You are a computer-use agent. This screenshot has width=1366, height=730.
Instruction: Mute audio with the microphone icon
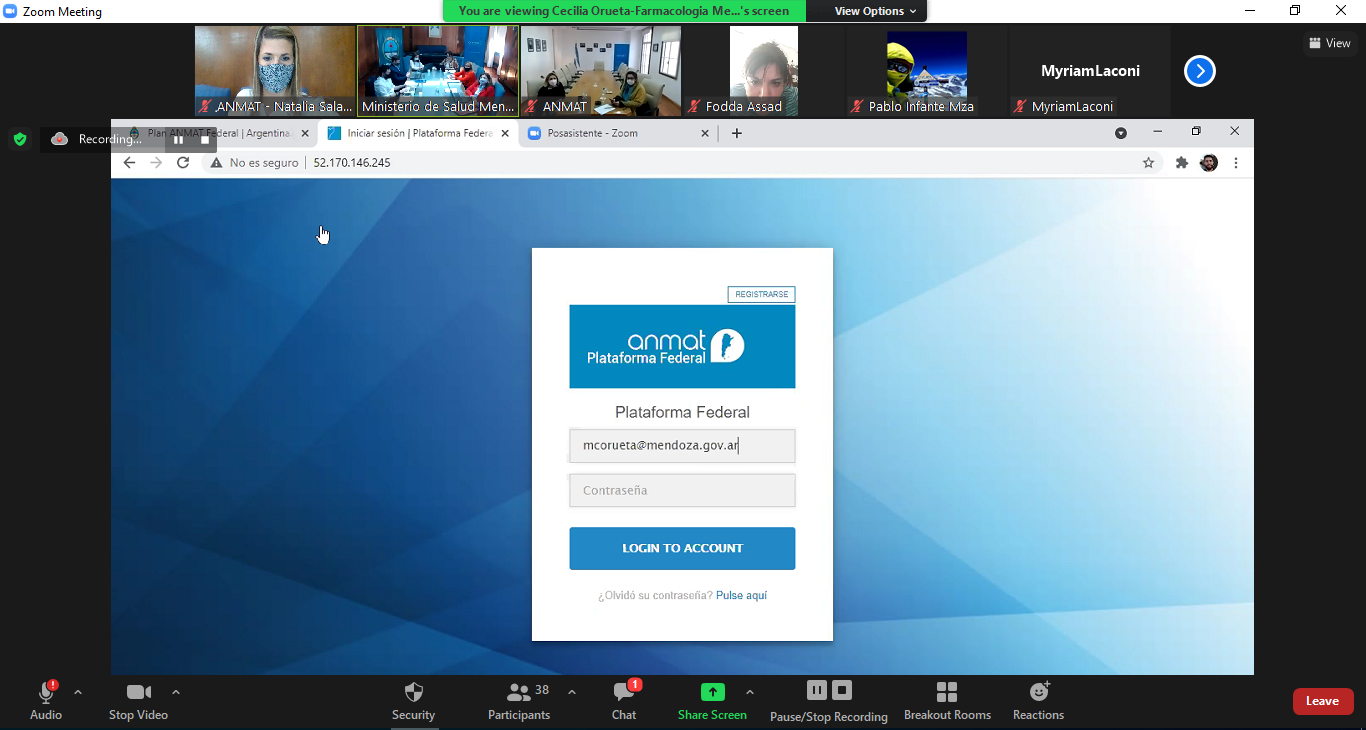point(46,693)
